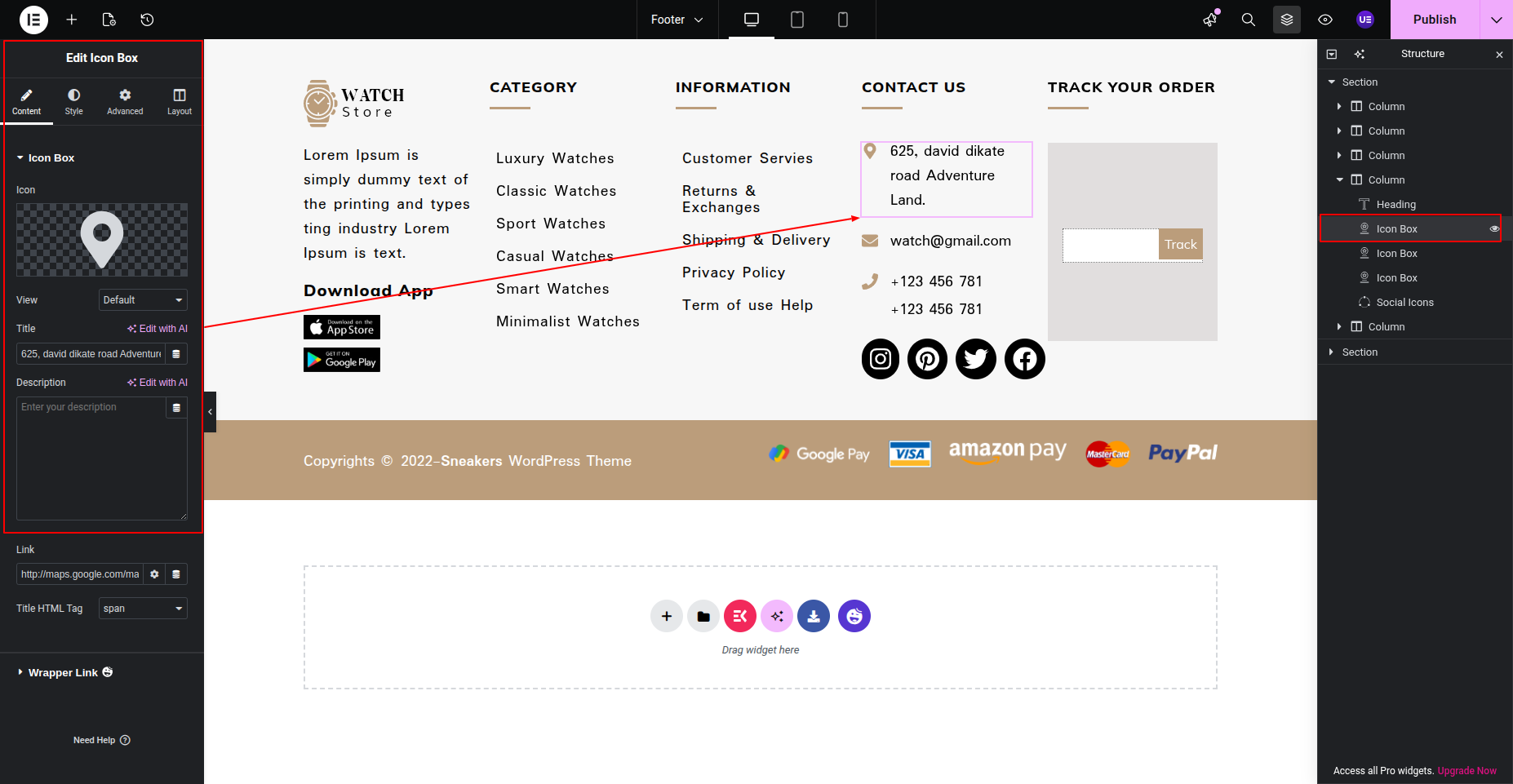The image size is (1513, 784).
Task: Switch to the Style tab
Action: click(73, 102)
